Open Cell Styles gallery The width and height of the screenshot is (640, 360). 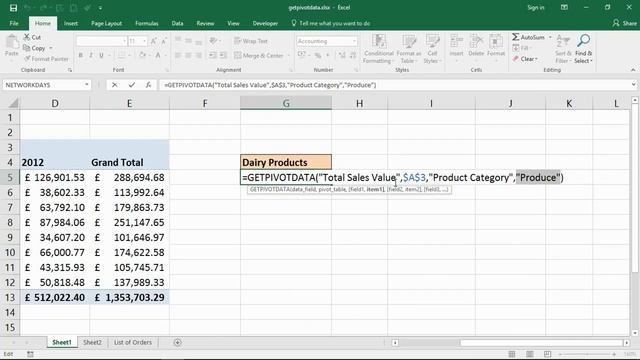433,49
